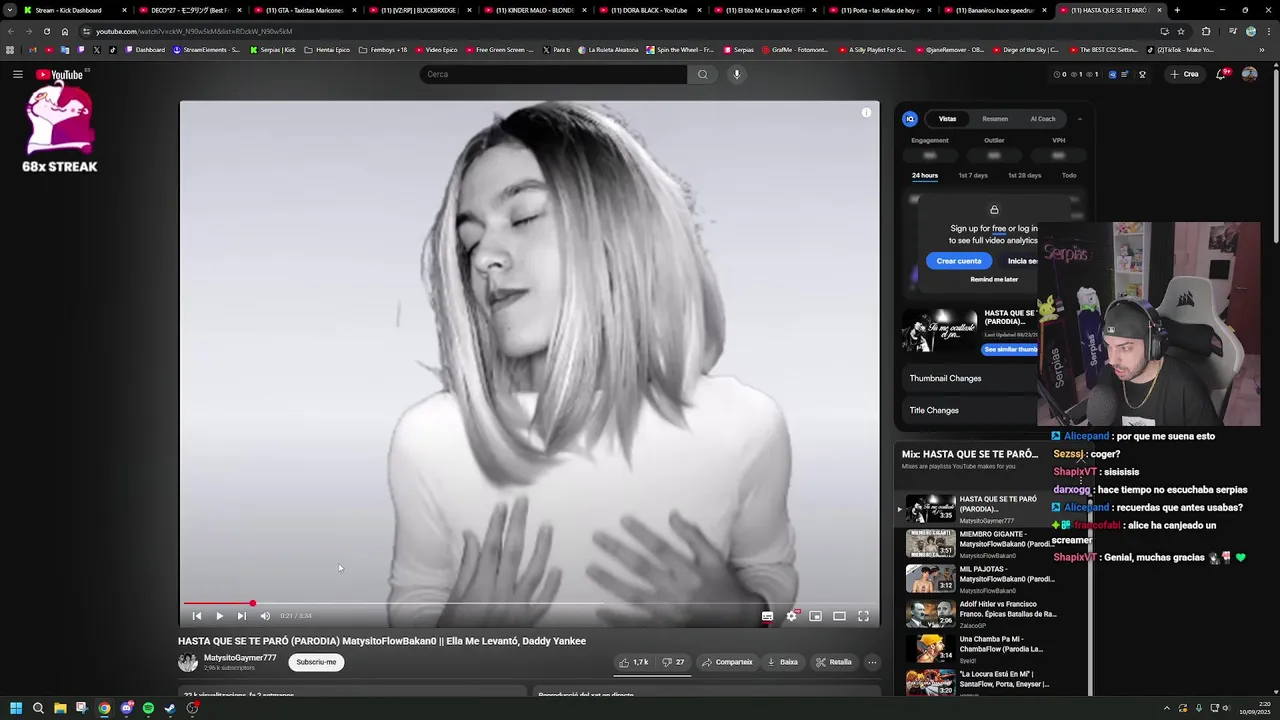Open MIEMBRO GIGANTE video thumbnail in the mix
Image resolution: width=1280 pixels, height=720 pixels.
tap(930, 543)
